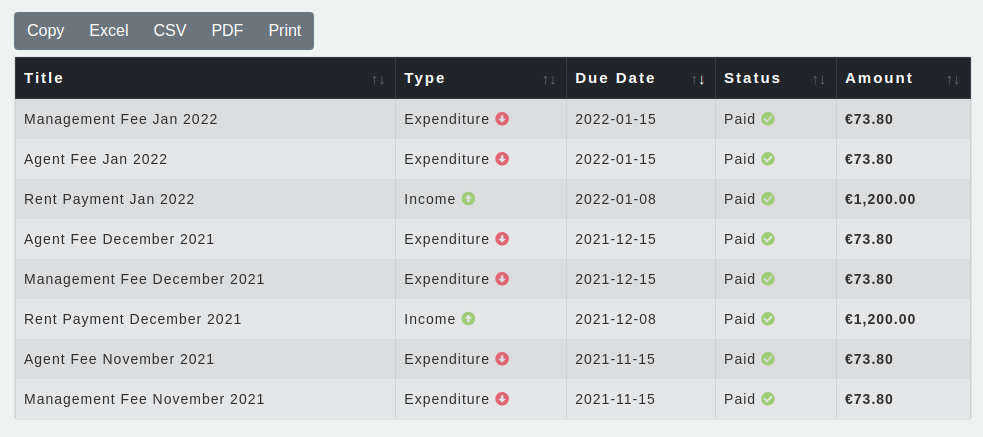
Task: Click paid checkmark icon for Rent Payment December 2021
Action: [768, 319]
